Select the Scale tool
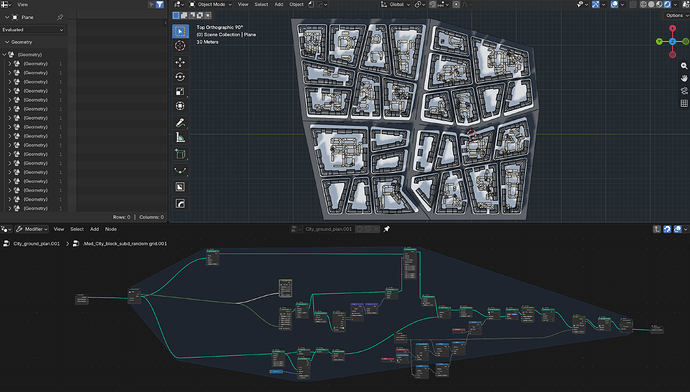Screen dimensions: 690x392 (x=180, y=92)
